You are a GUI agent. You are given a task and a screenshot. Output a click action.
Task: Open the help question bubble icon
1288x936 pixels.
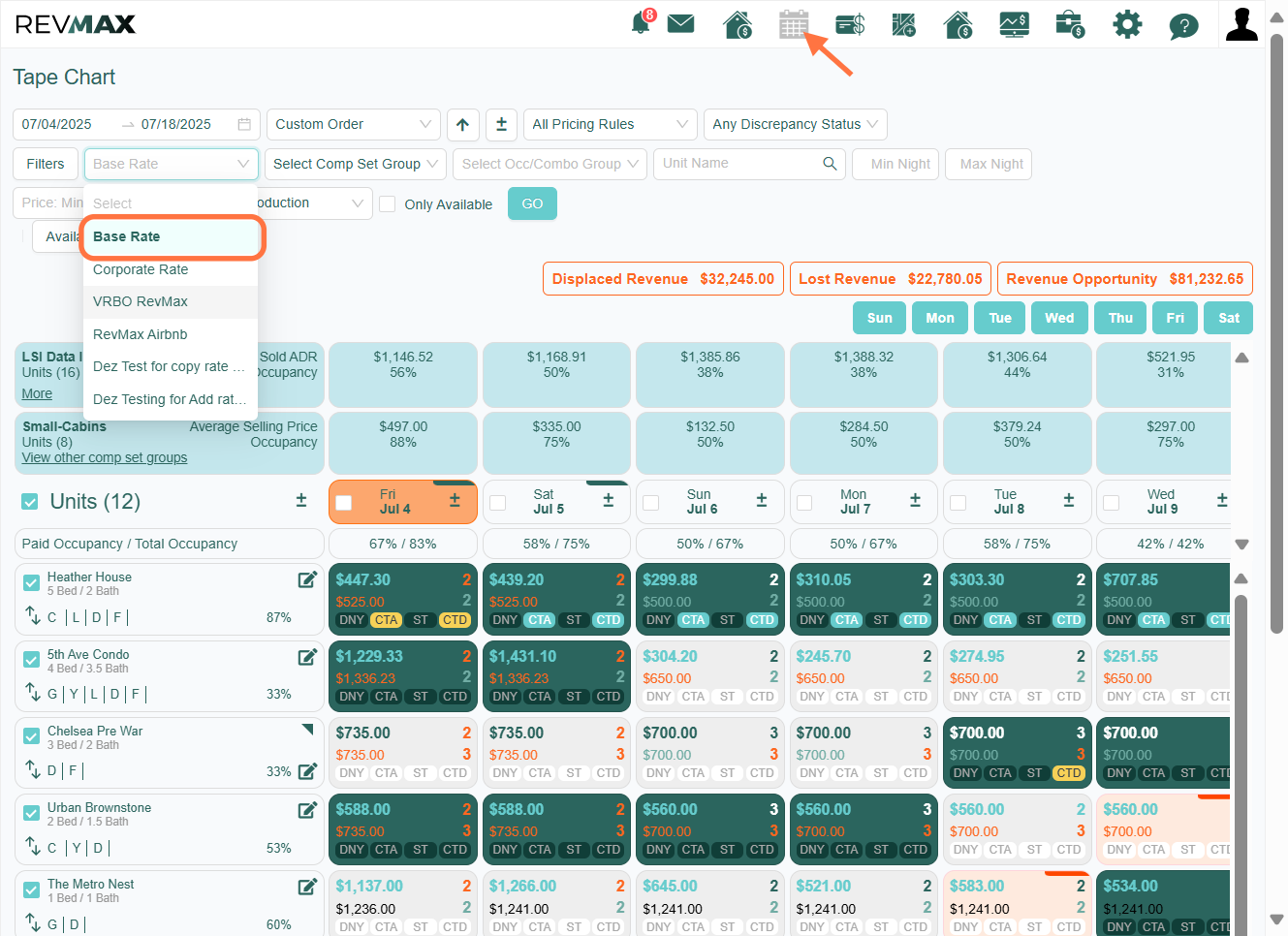pos(1183,25)
